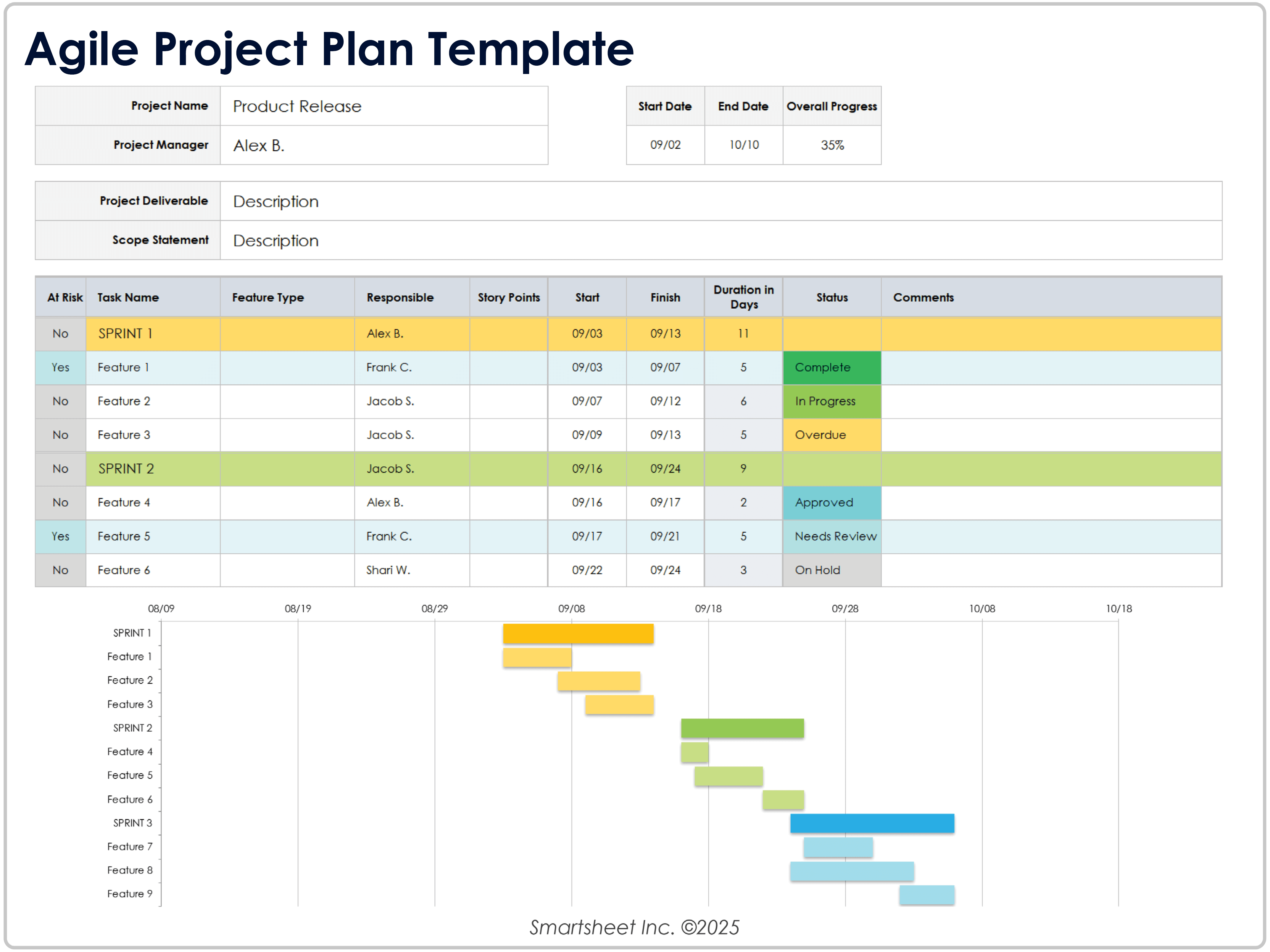
Task: Click the At Risk 'Yes' cell for Feature 5
Action: pos(60,536)
